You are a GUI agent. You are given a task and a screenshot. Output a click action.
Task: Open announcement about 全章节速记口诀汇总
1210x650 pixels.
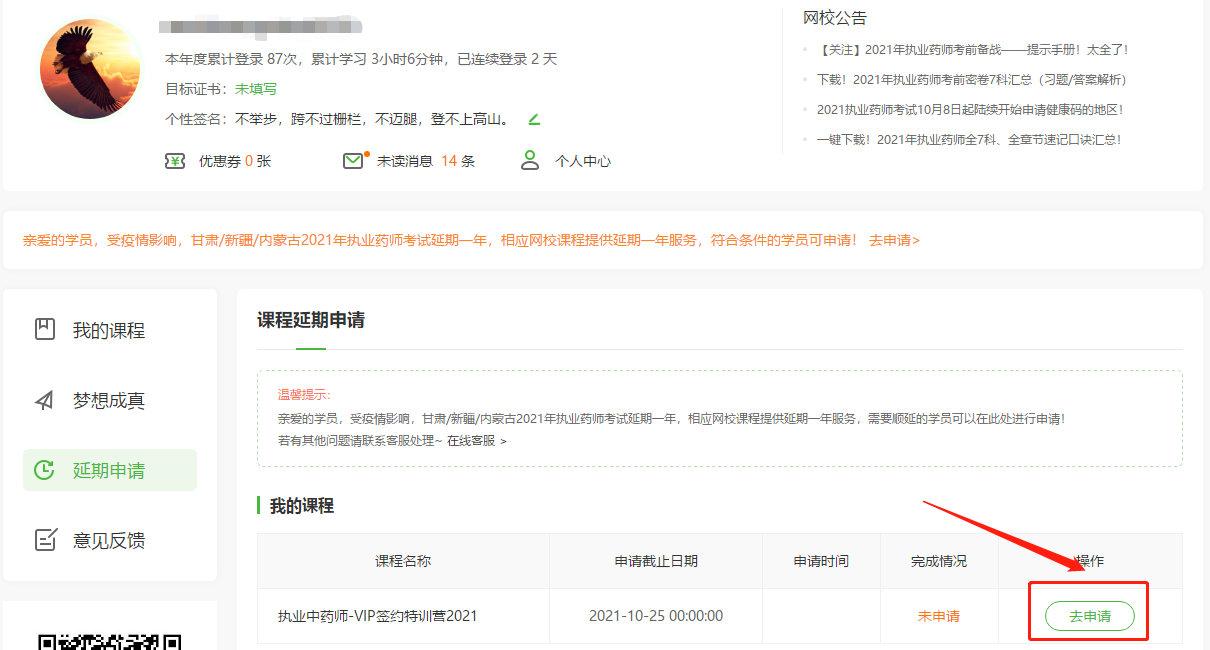(x=968, y=140)
